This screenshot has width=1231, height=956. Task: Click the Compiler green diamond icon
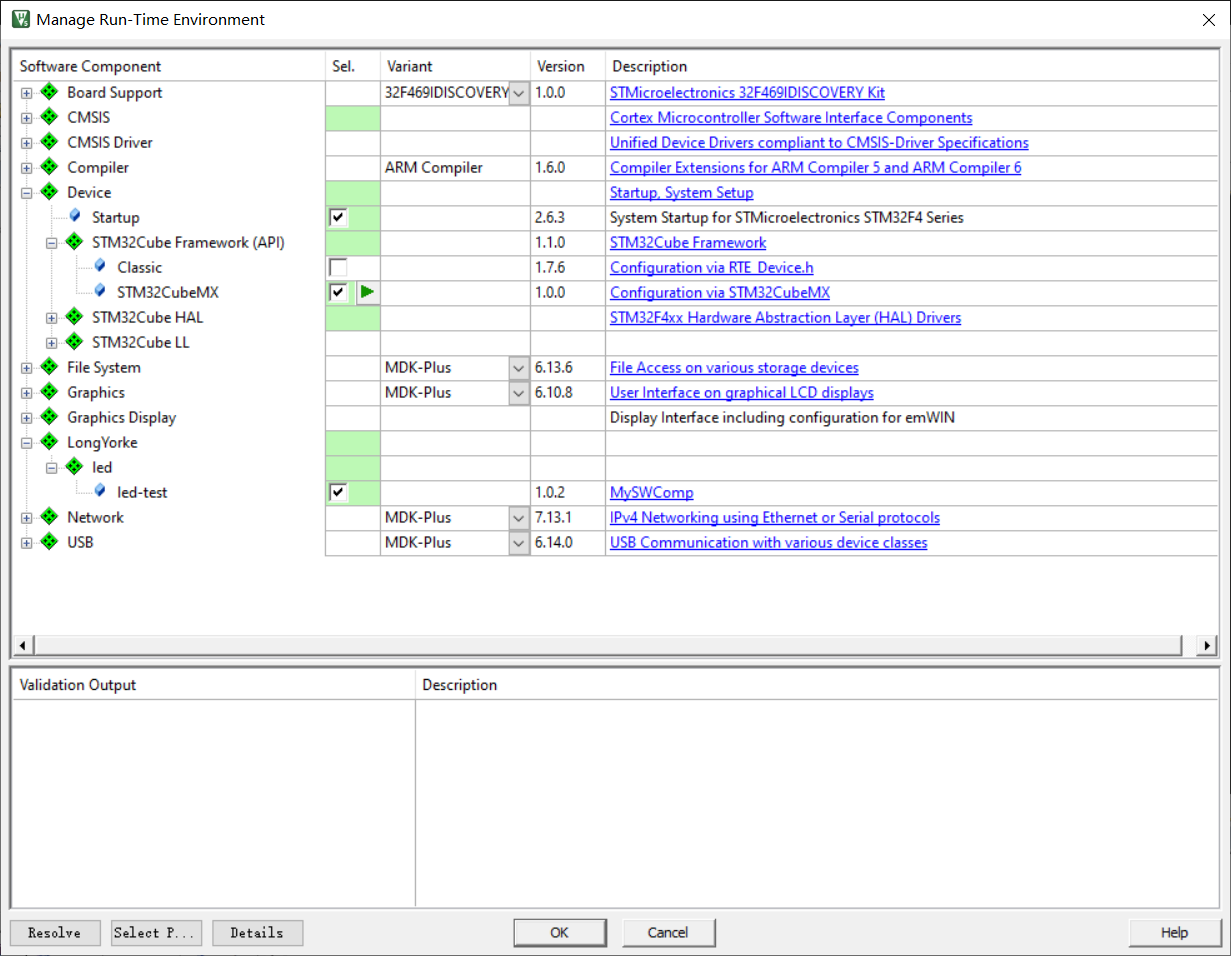50,168
